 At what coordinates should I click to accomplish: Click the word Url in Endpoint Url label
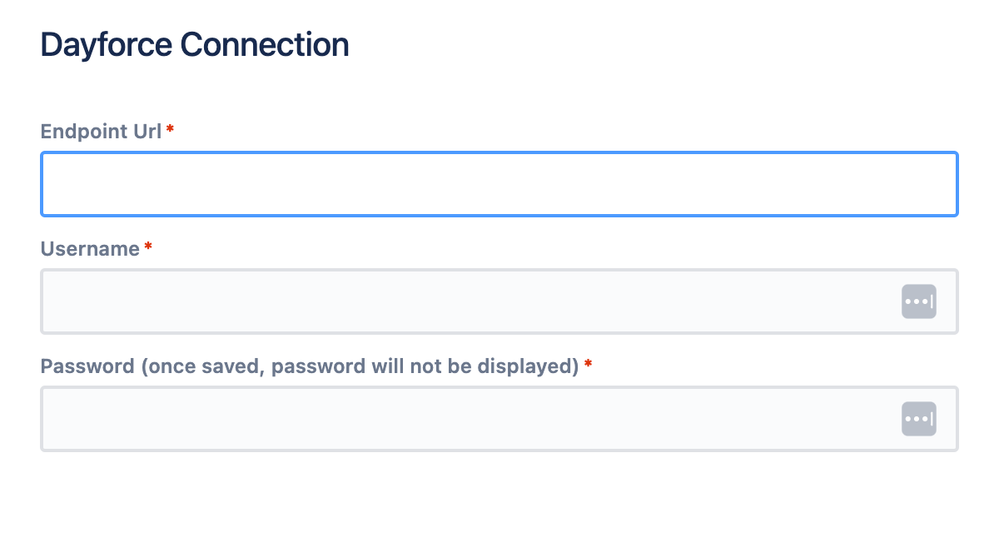point(147,131)
